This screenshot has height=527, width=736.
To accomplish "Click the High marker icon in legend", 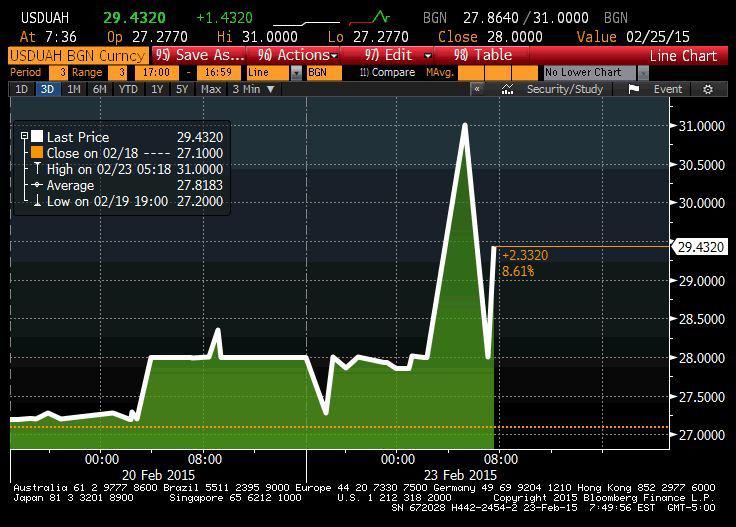I will coord(37,170).
